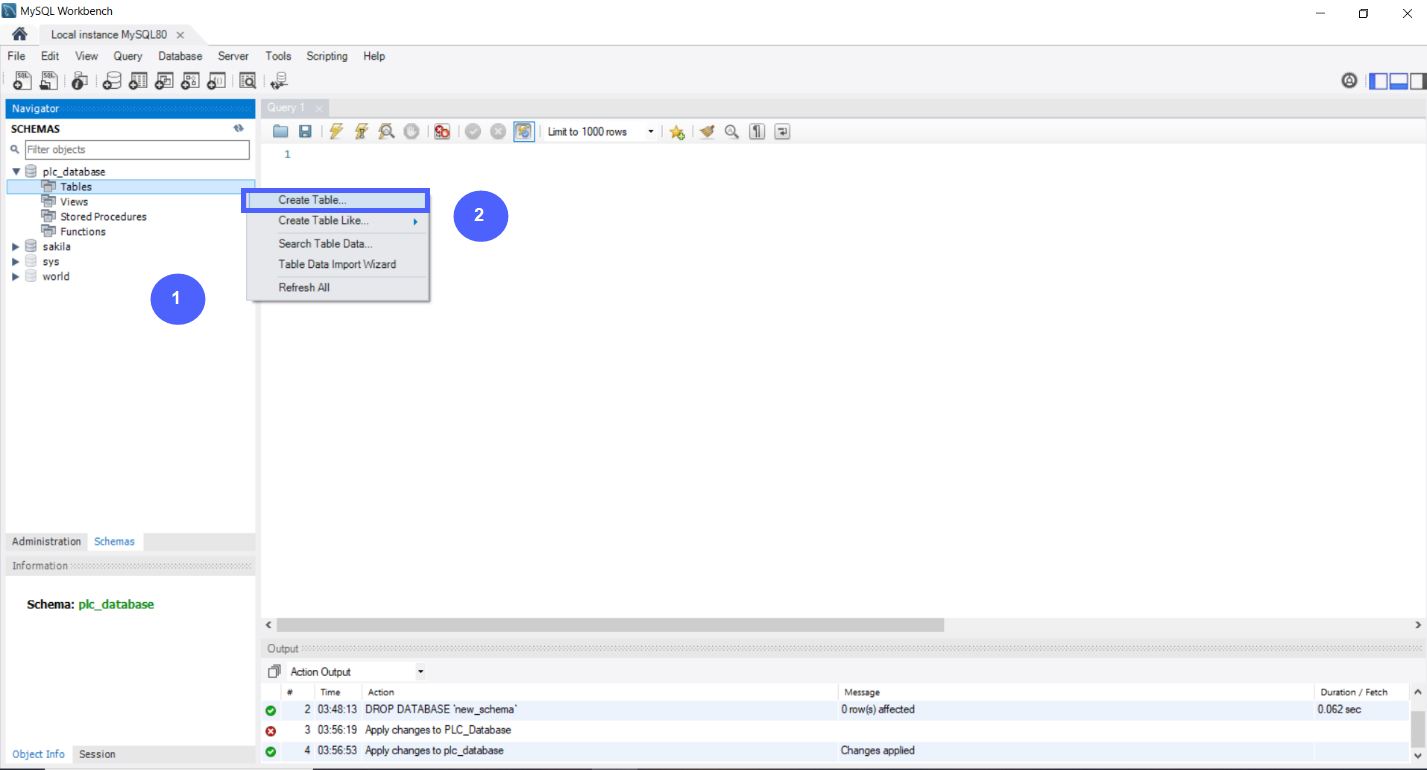Select Stored Procedures tree node
Screen dimensions: 1427x770
click(x=103, y=217)
